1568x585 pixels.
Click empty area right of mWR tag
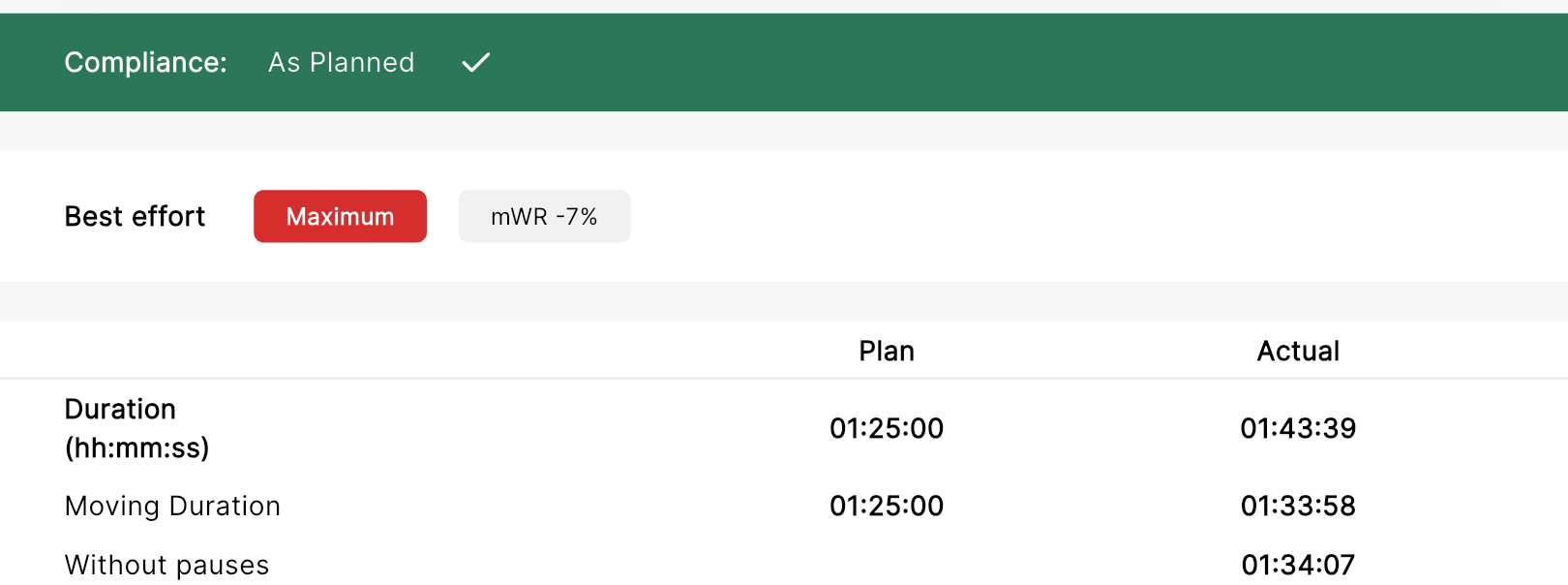click(1094, 216)
